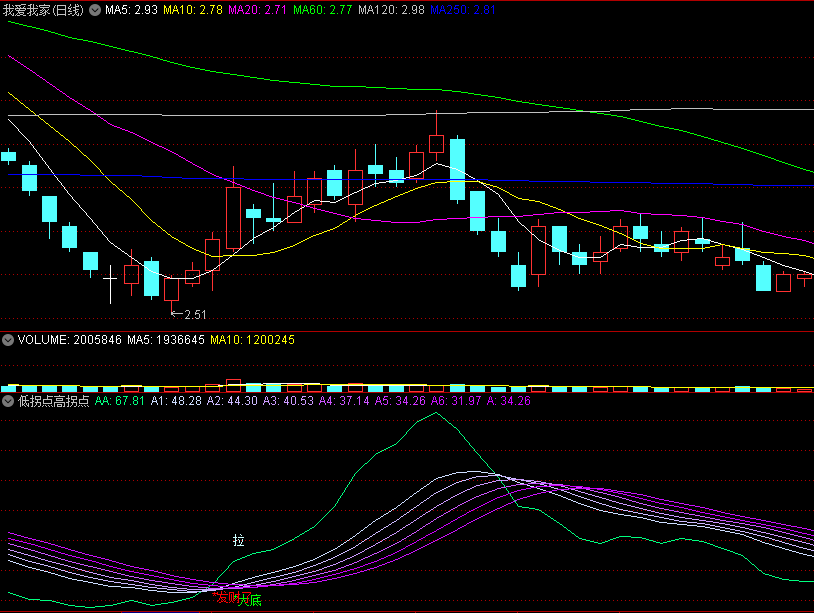Click the A5: 34.26 indicator value
The width and height of the screenshot is (814, 613).
click(400, 401)
